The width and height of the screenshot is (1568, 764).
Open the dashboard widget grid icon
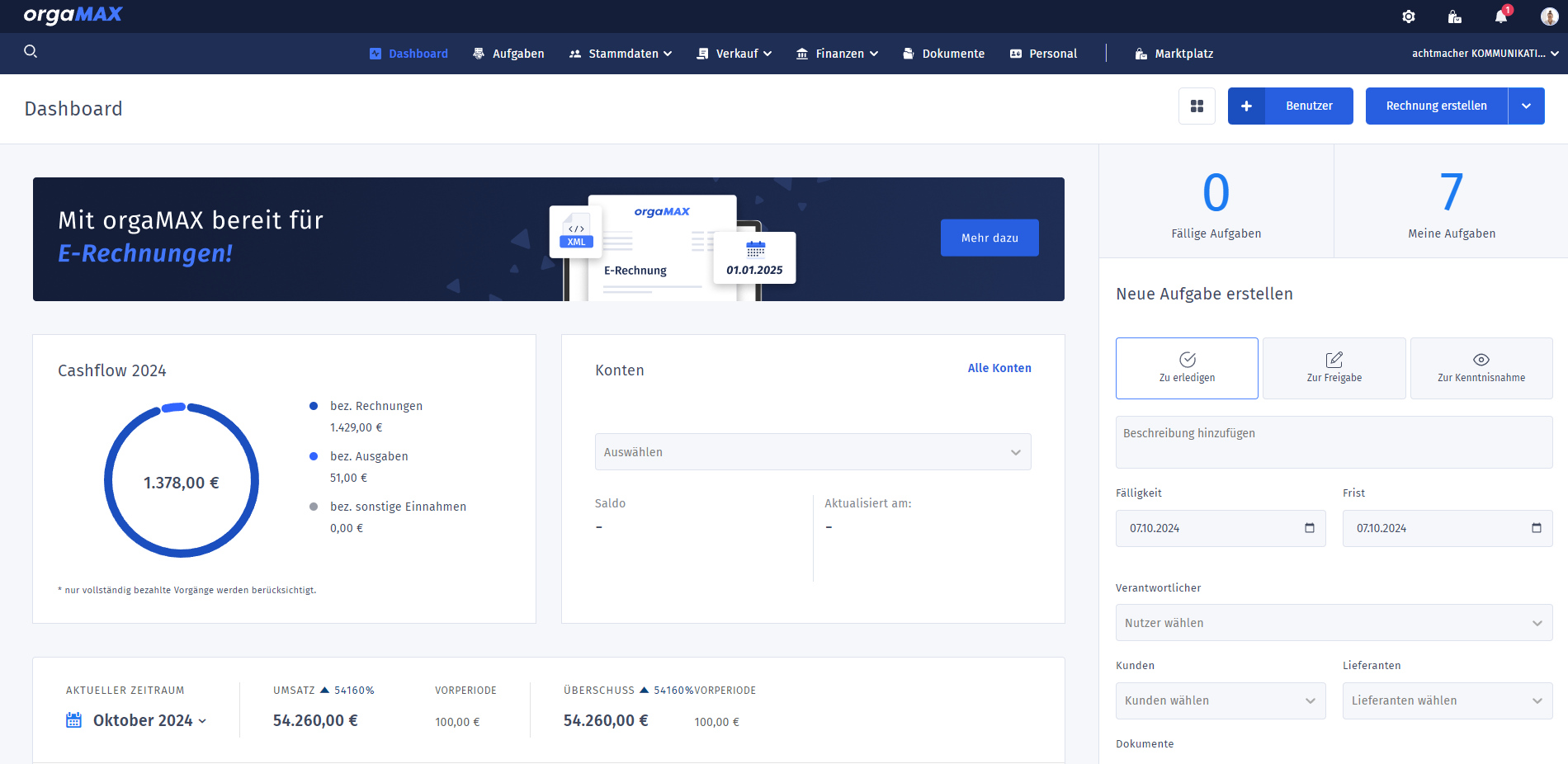[1197, 106]
